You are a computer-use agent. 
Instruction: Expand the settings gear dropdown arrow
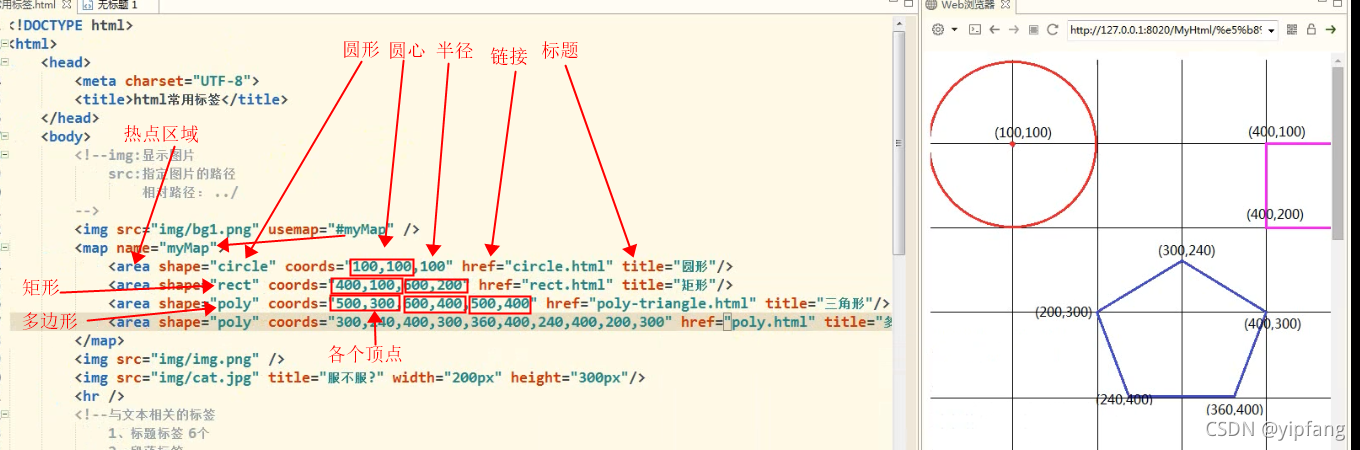[954, 30]
